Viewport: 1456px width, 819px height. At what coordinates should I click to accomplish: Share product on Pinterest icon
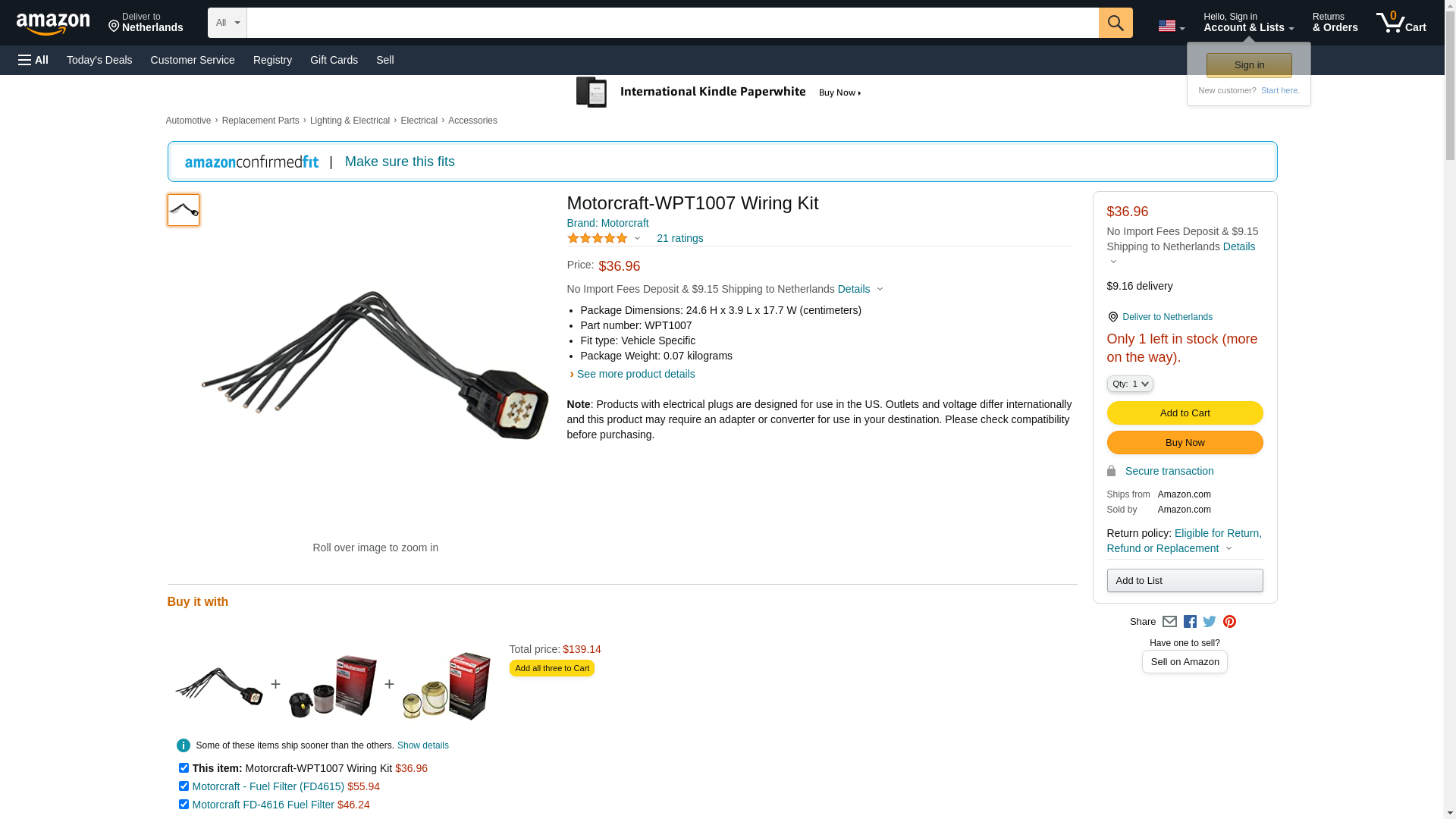1229,622
